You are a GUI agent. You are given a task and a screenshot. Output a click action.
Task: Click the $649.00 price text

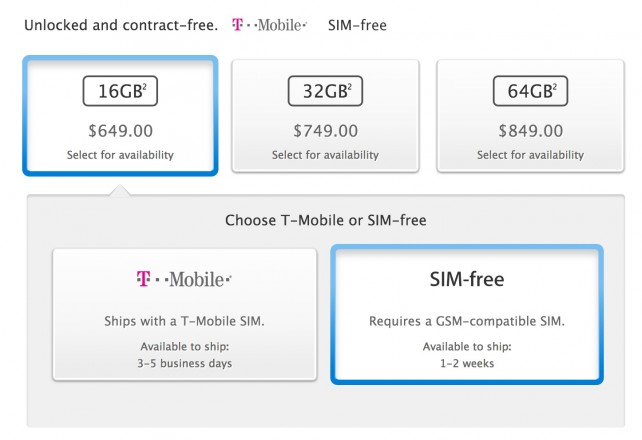[x=120, y=131]
